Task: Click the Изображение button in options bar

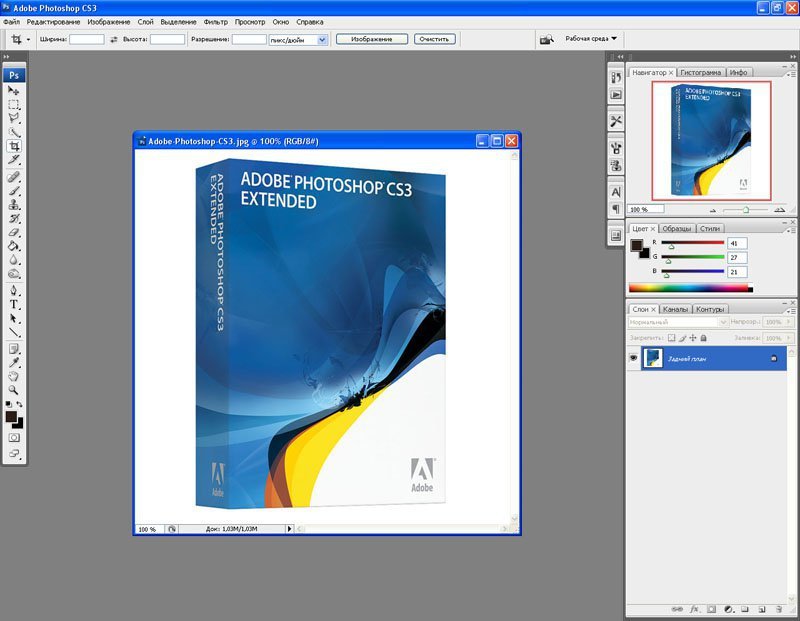Action: 371,39
